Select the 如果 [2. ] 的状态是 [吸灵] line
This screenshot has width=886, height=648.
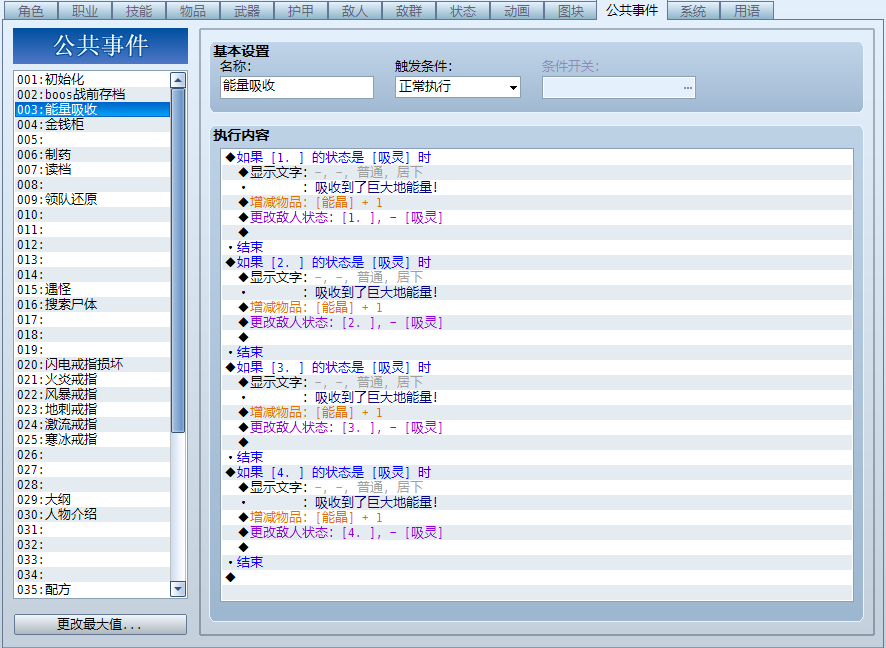[x=537, y=262]
